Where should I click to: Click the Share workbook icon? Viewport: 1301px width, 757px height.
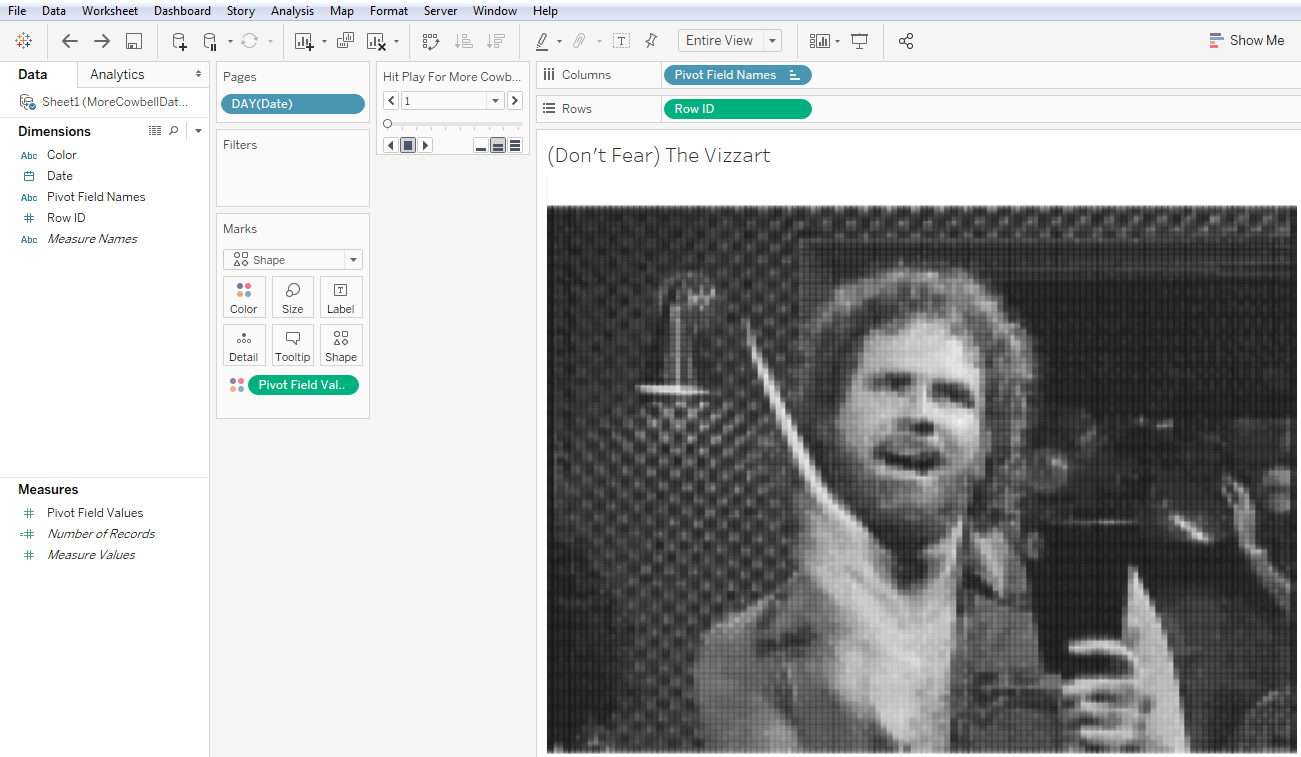(906, 41)
